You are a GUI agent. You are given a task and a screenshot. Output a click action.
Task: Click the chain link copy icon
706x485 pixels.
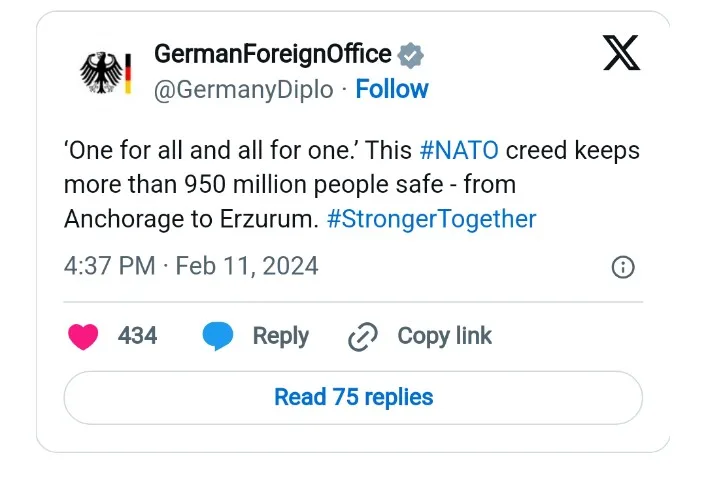[361, 337]
